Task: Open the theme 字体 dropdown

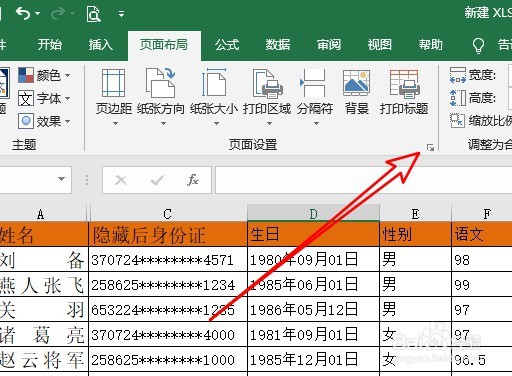Action: tap(44, 98)
